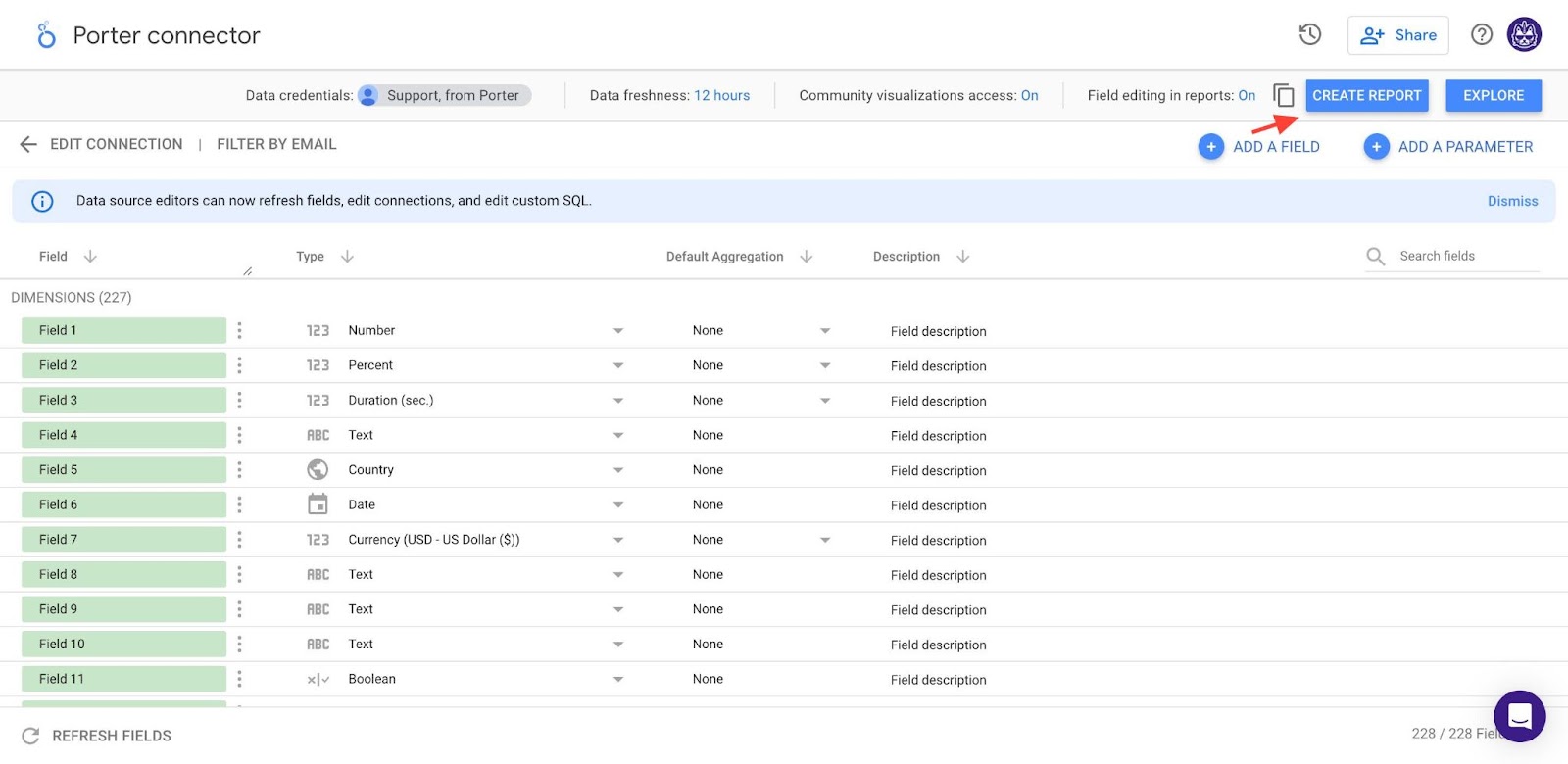The image size is (1568, 764).
Task: Select the Field 10 name chip
Action: click(123, 644)
